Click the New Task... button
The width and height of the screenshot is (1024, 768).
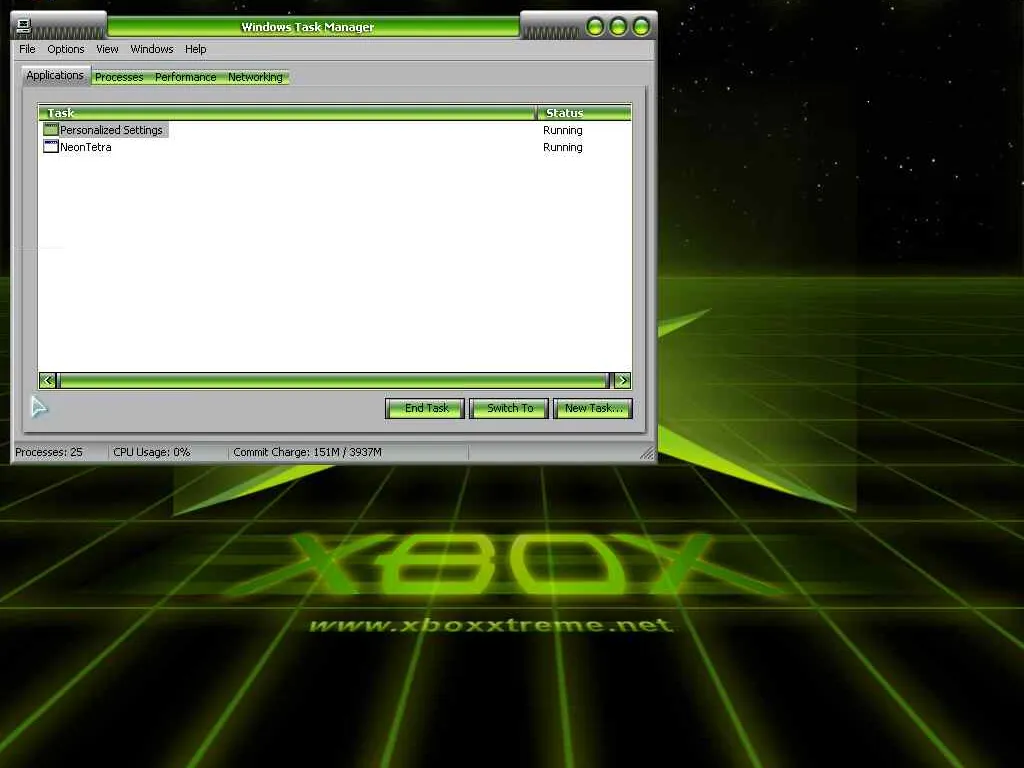[x=593, y=408]
